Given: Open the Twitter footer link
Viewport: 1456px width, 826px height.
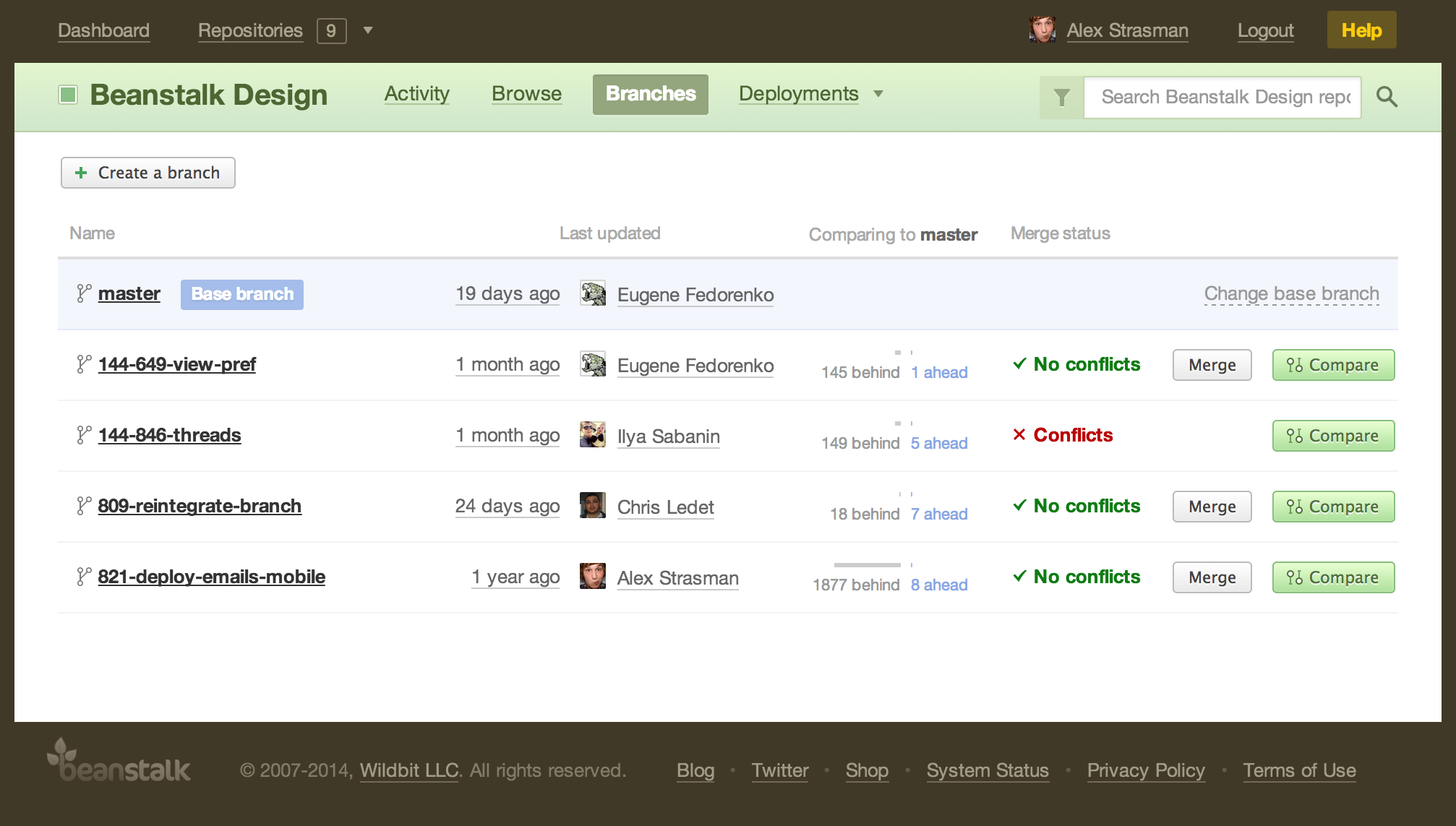Looking at the screenshot, I should 780,770.
